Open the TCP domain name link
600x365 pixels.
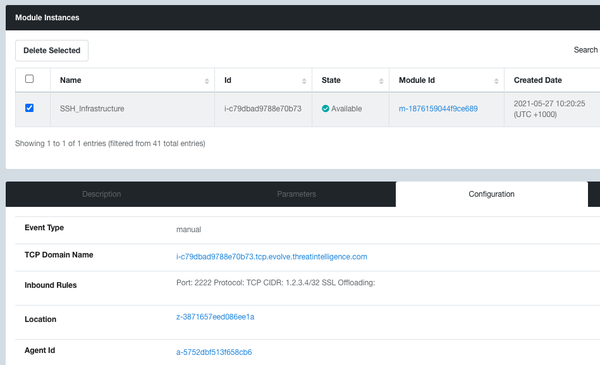point(272,257)
